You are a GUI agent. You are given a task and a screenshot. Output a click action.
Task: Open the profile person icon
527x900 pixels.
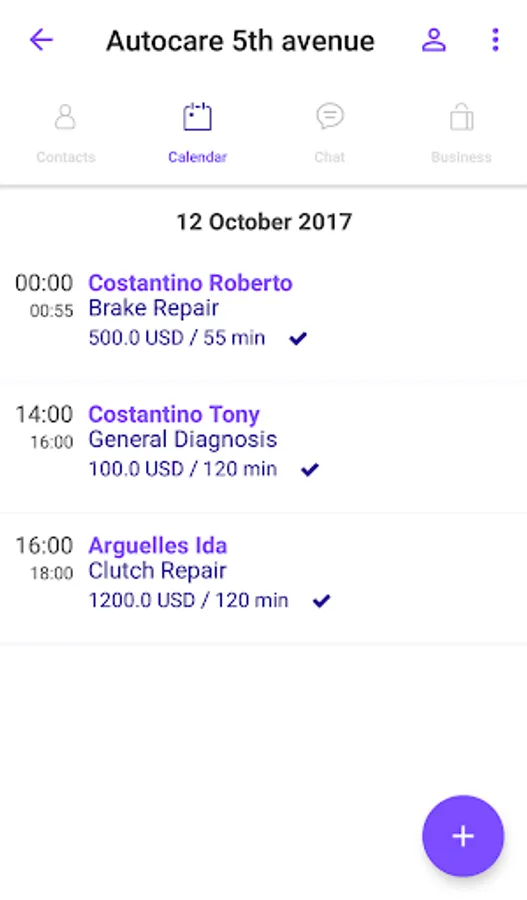pos(434,40)
